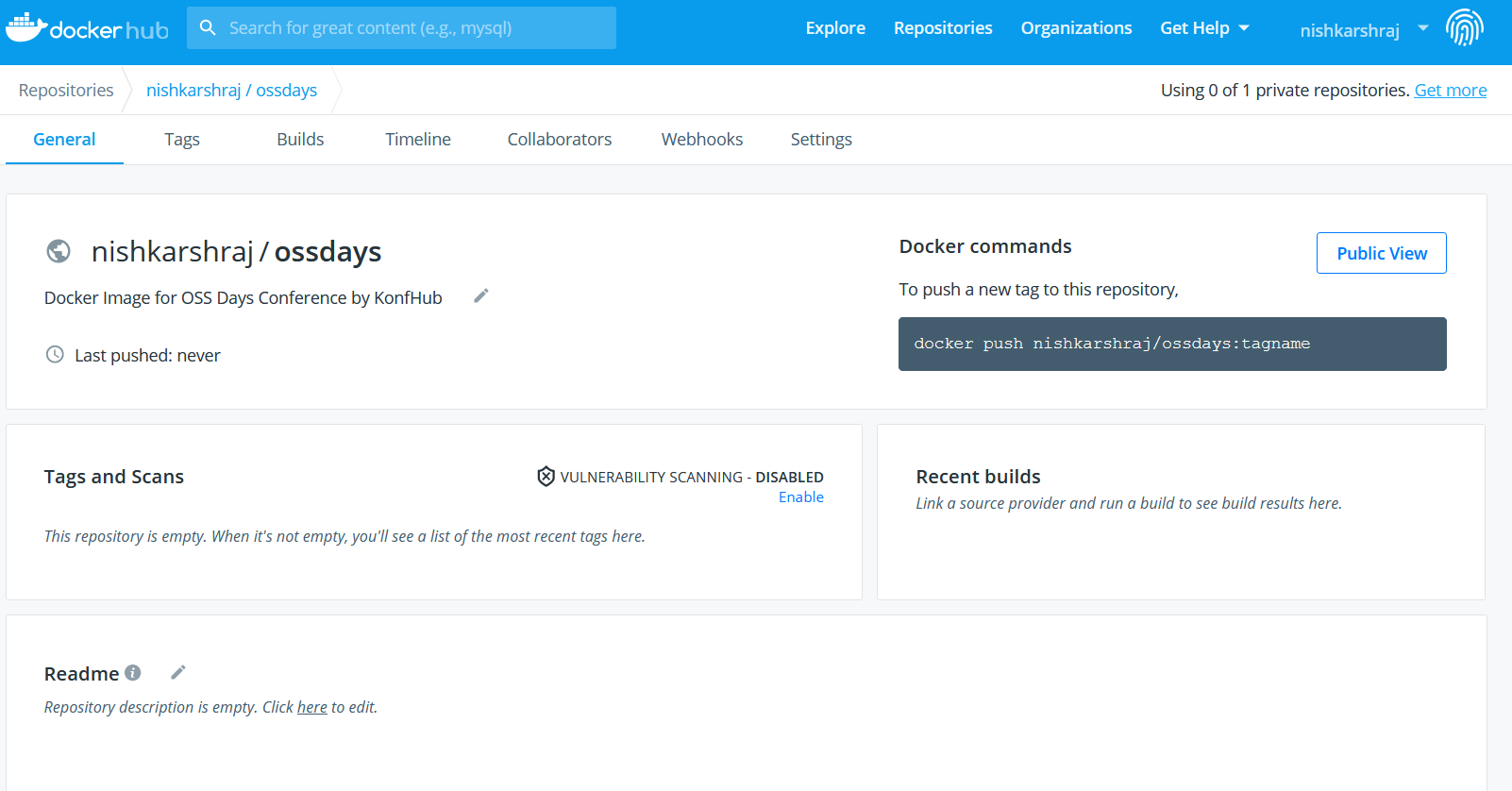Open the Timeline tab
This screenshot has height=791, width=1512.
pyautogui.click(x=418, y=140)
